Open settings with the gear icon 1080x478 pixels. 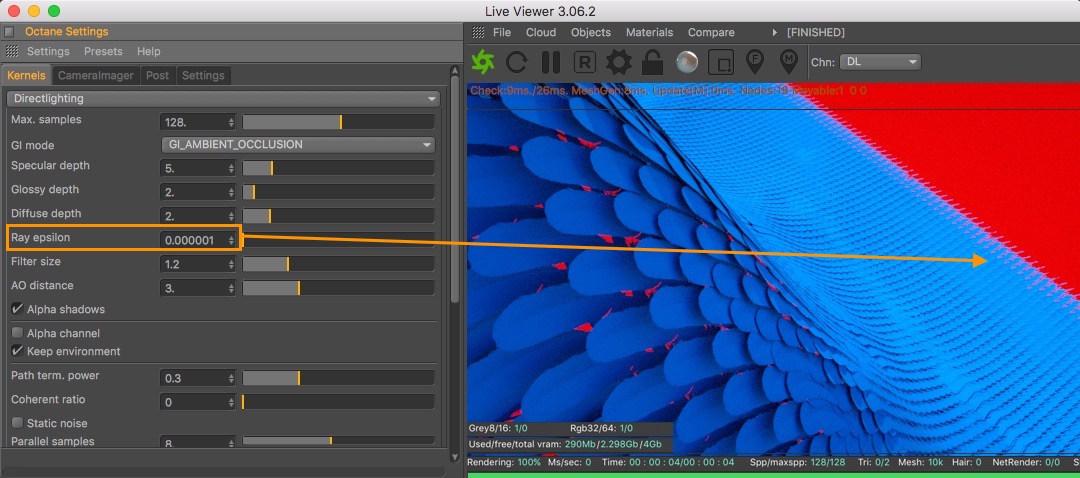coord(619,62)
